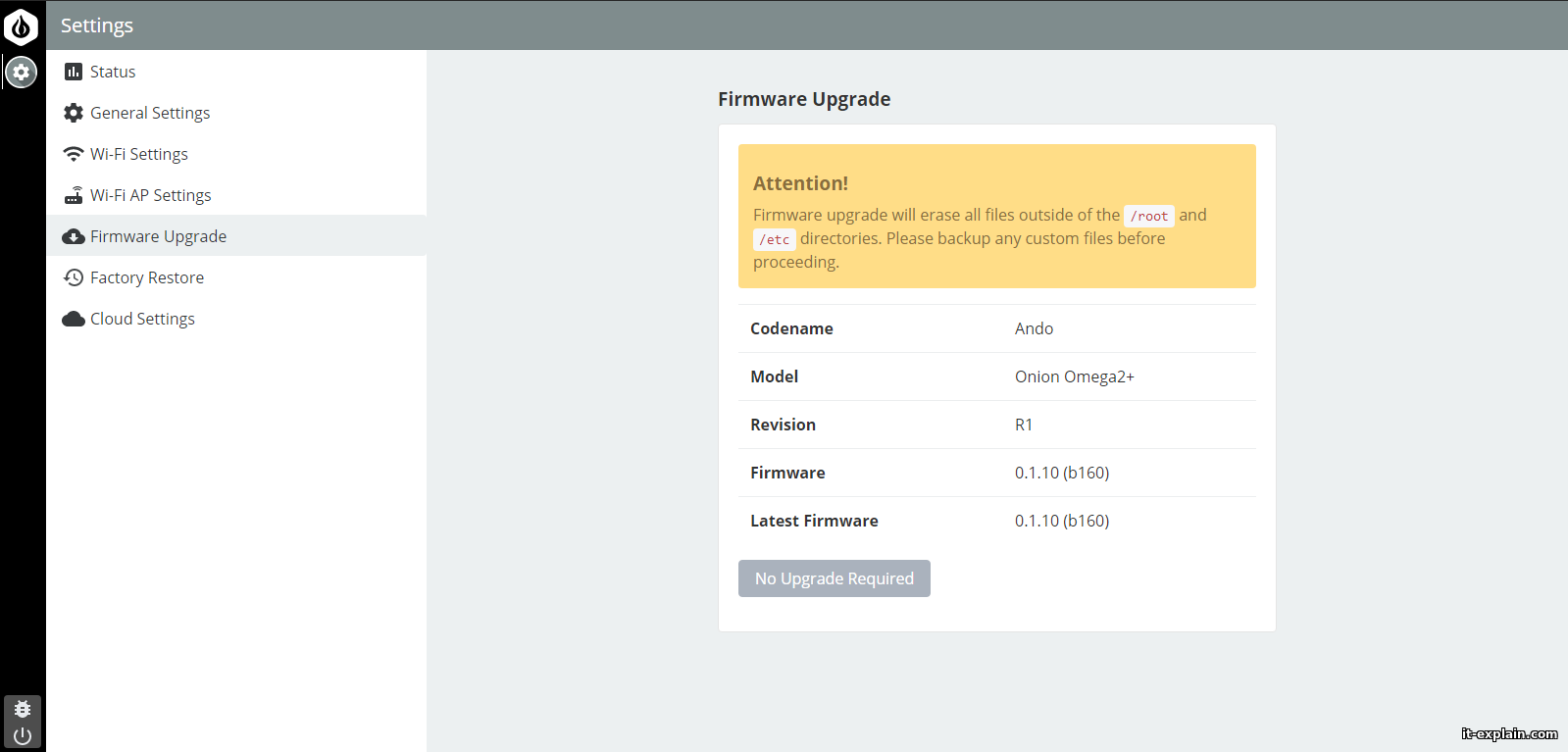
Task: Click the Attention! warning heading
Action: point(800,183)
